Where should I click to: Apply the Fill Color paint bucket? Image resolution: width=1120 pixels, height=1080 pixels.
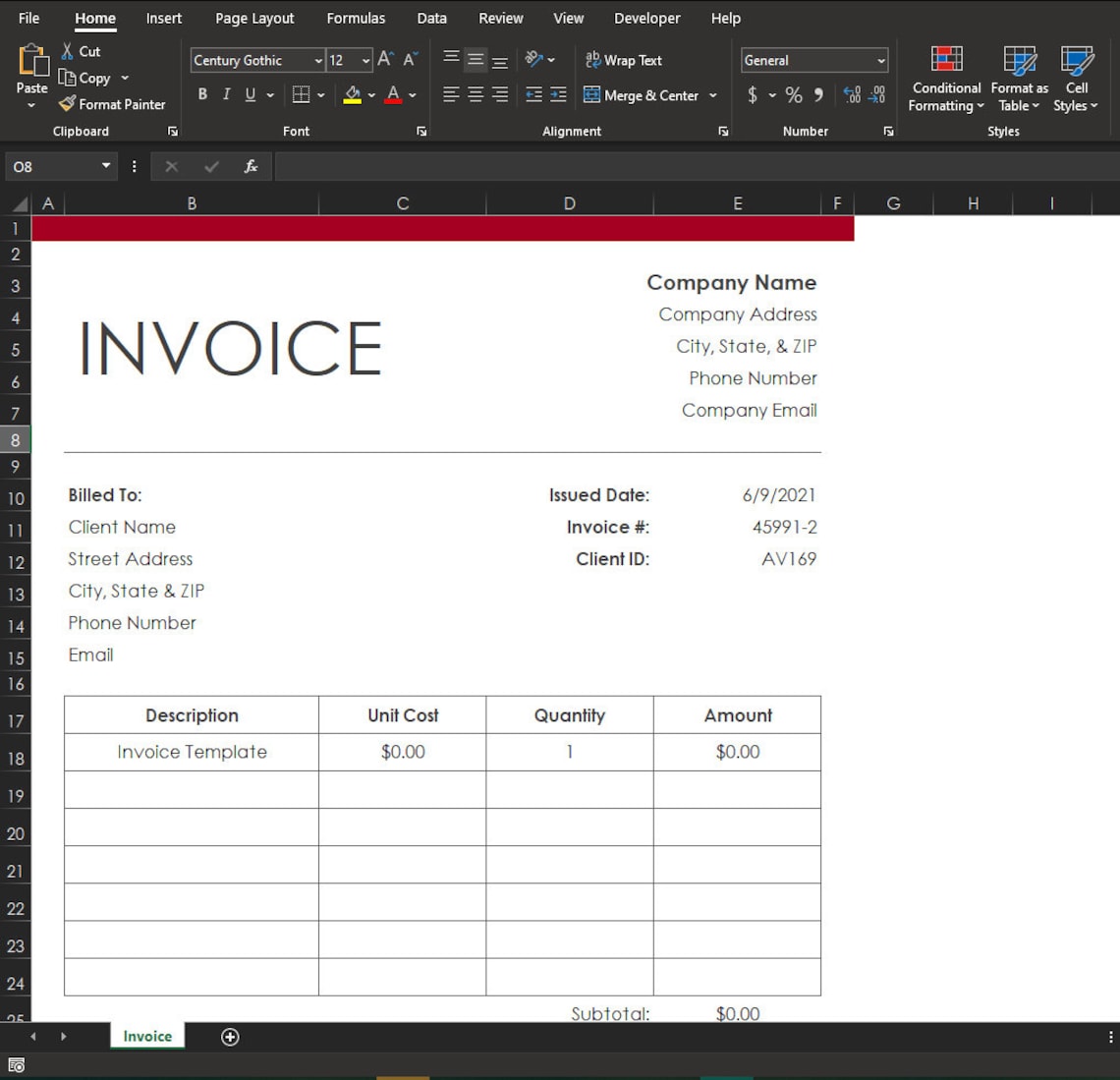352,94
